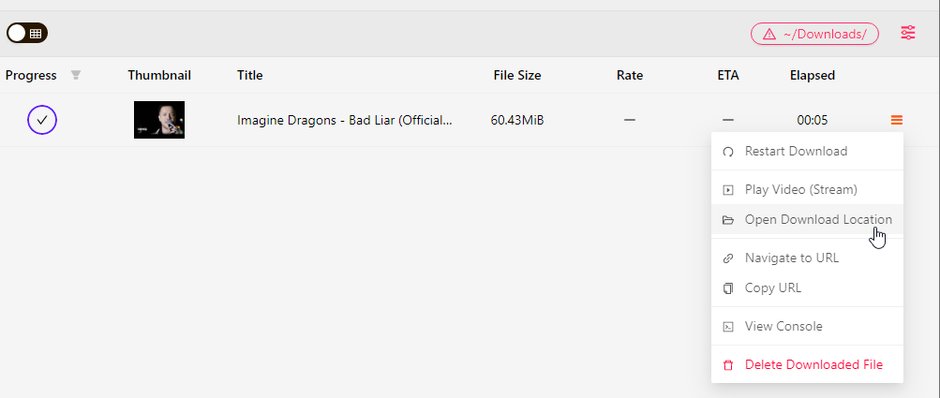Click the Rate column header
The width and height of the screenshot is (940, 398).
[629, 75]
